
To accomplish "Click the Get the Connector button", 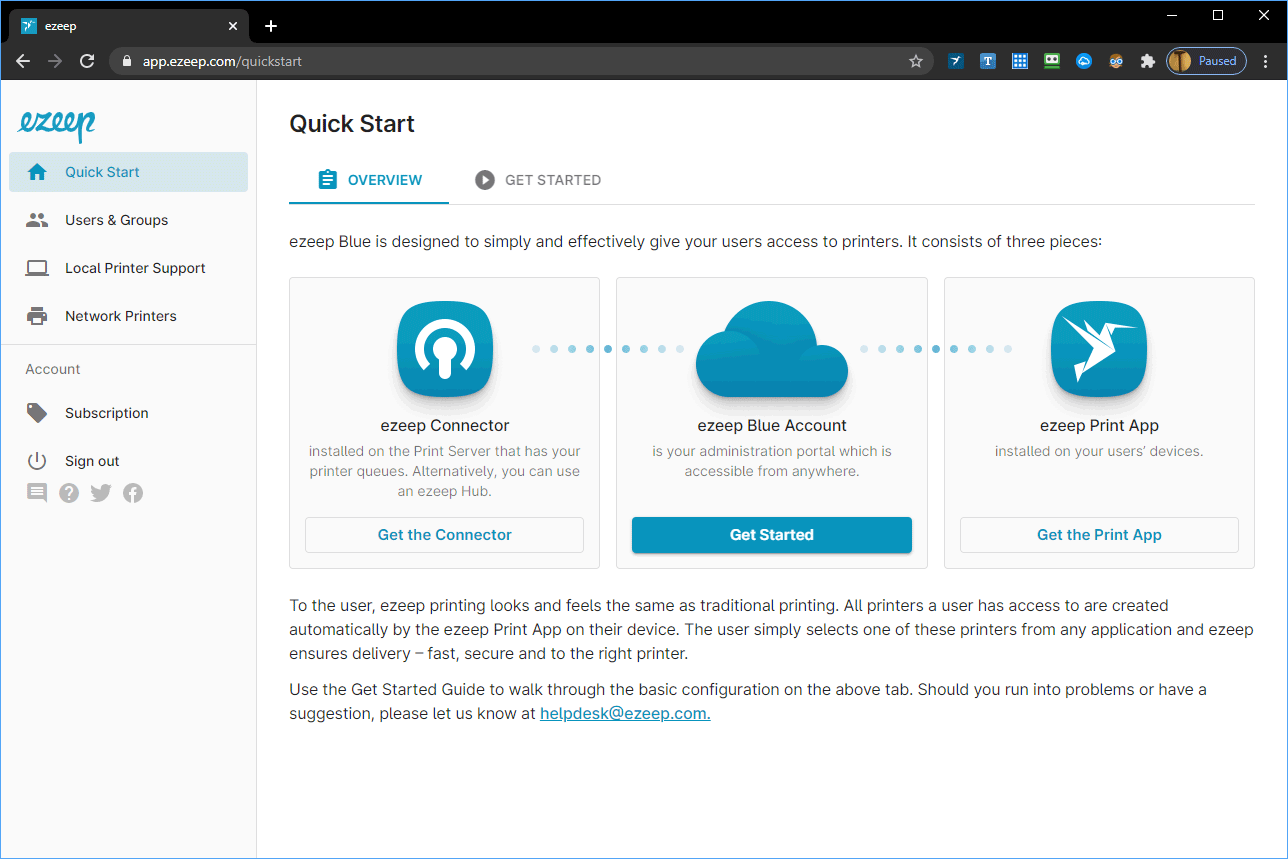I will click(445, 535).
